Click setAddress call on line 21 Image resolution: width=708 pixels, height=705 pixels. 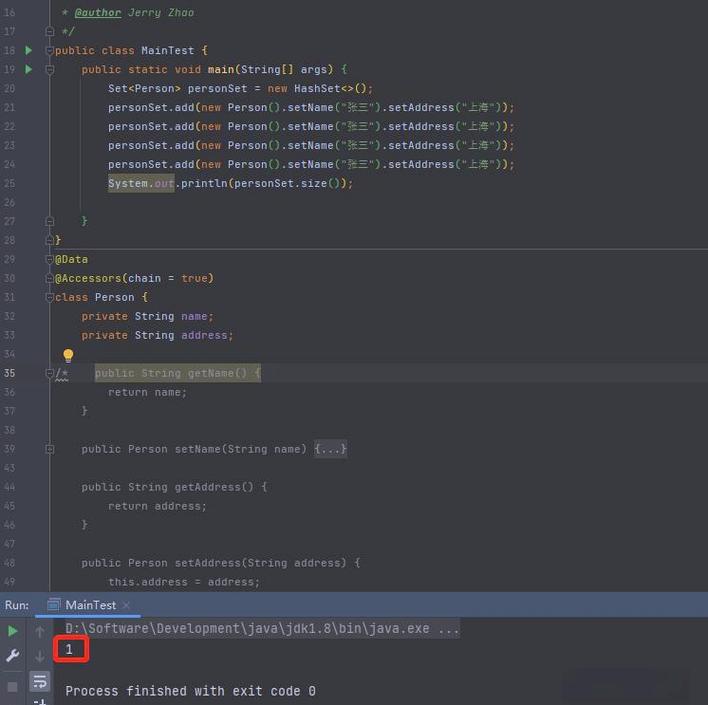(421, 107)
